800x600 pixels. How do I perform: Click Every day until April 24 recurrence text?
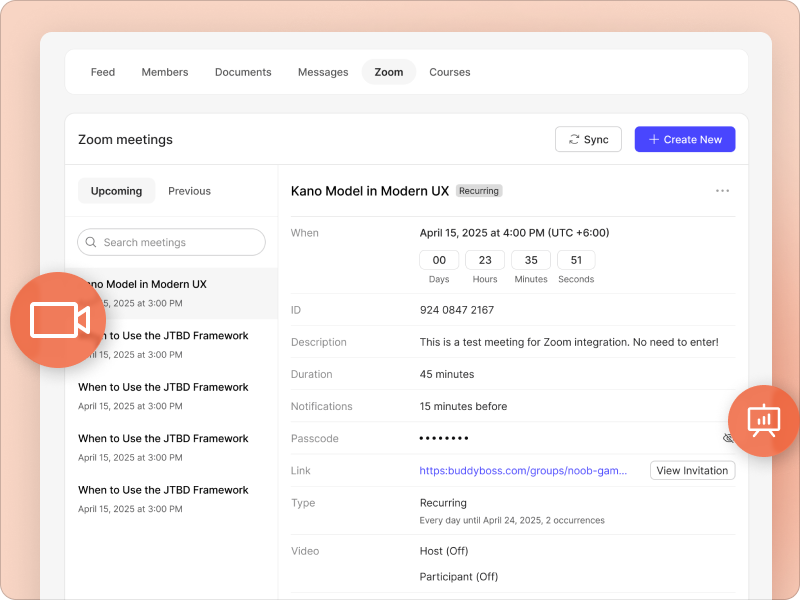pos(512,520)
